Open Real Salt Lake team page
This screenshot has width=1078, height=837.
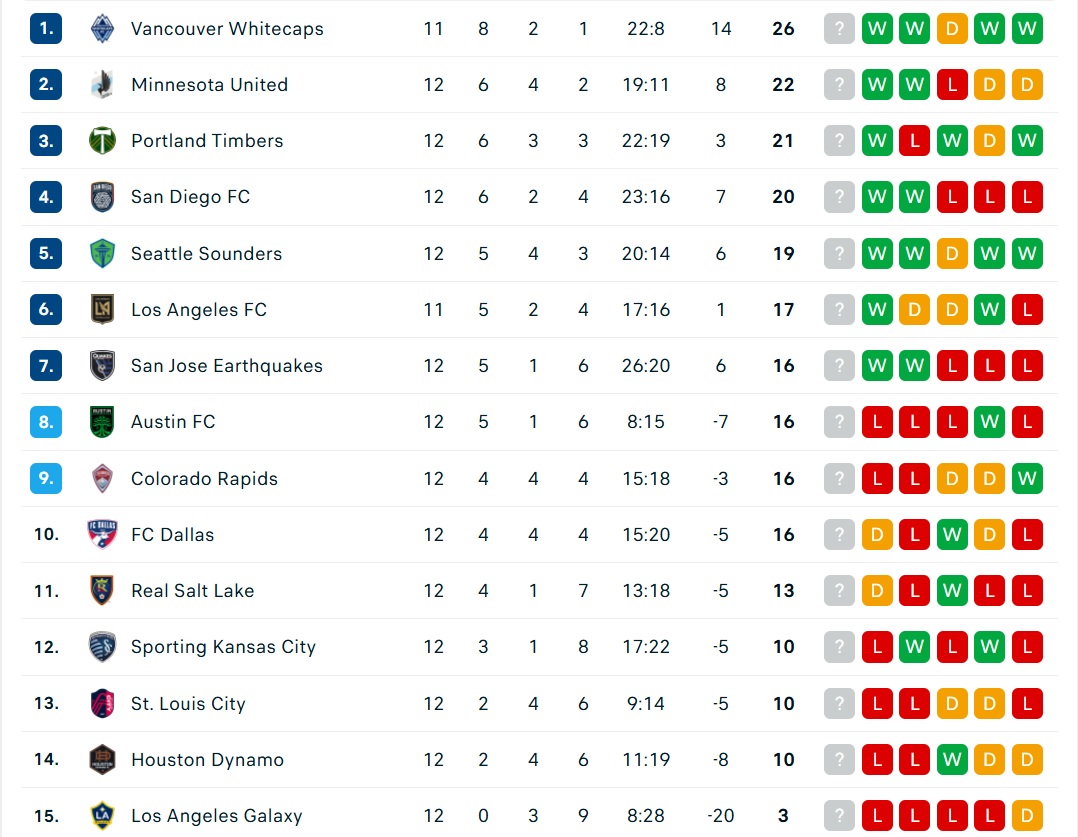192,591
